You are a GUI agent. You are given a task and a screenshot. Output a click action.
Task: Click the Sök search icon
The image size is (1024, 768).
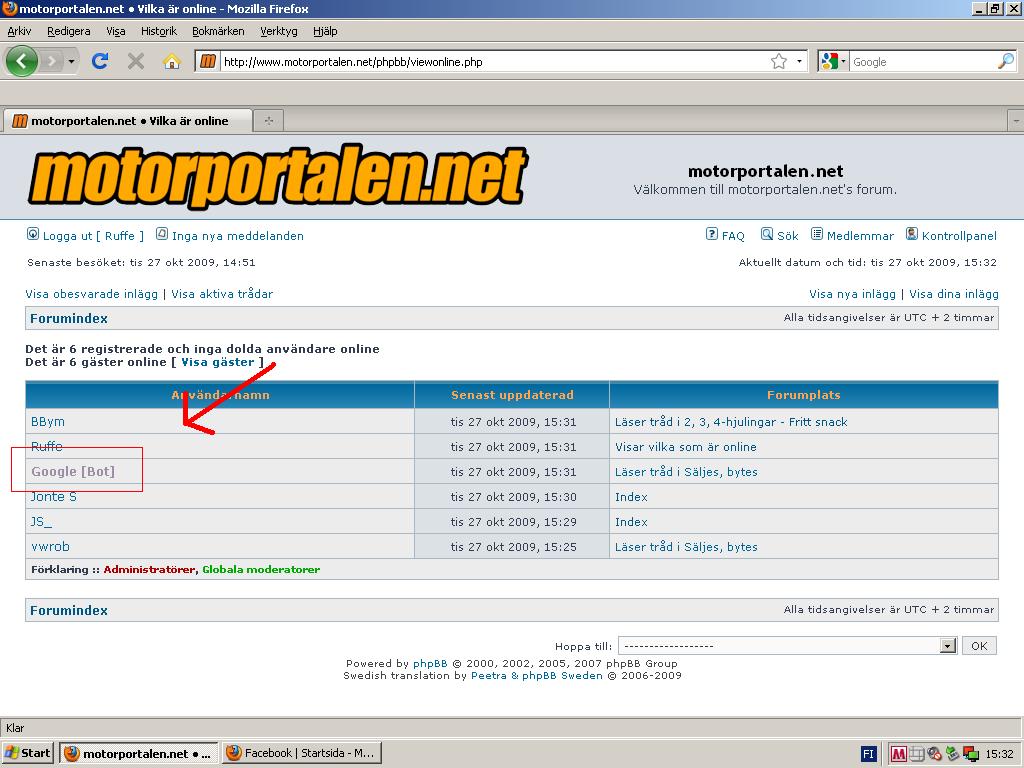point(767,234)
